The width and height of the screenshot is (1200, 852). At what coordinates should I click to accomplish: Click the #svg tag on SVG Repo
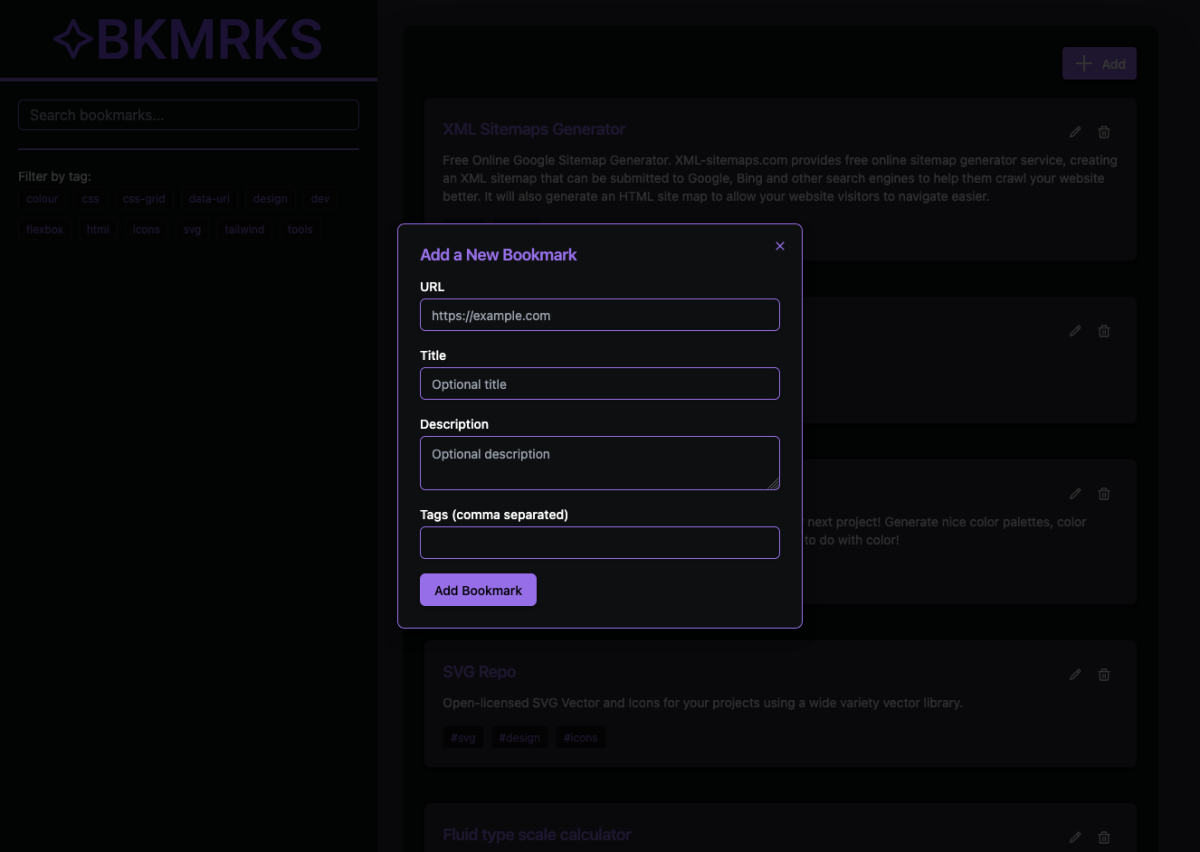(x=463, y=738)
